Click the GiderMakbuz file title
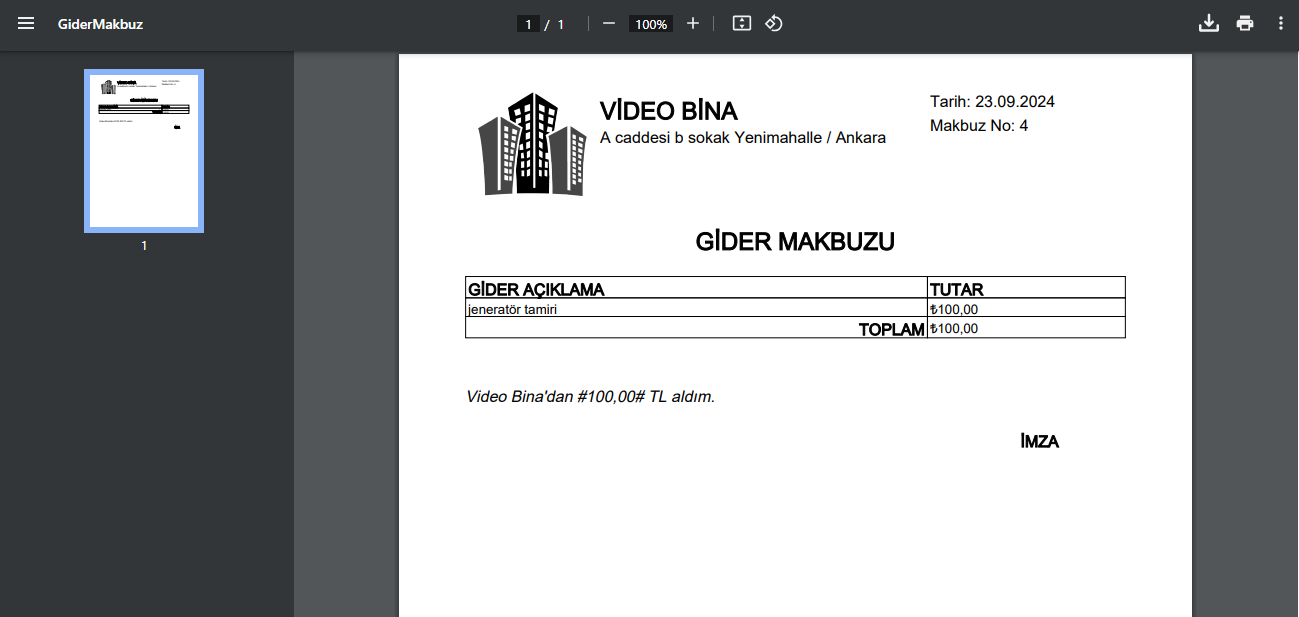This screenshot has height=617, width=1299. pos(100,23)
